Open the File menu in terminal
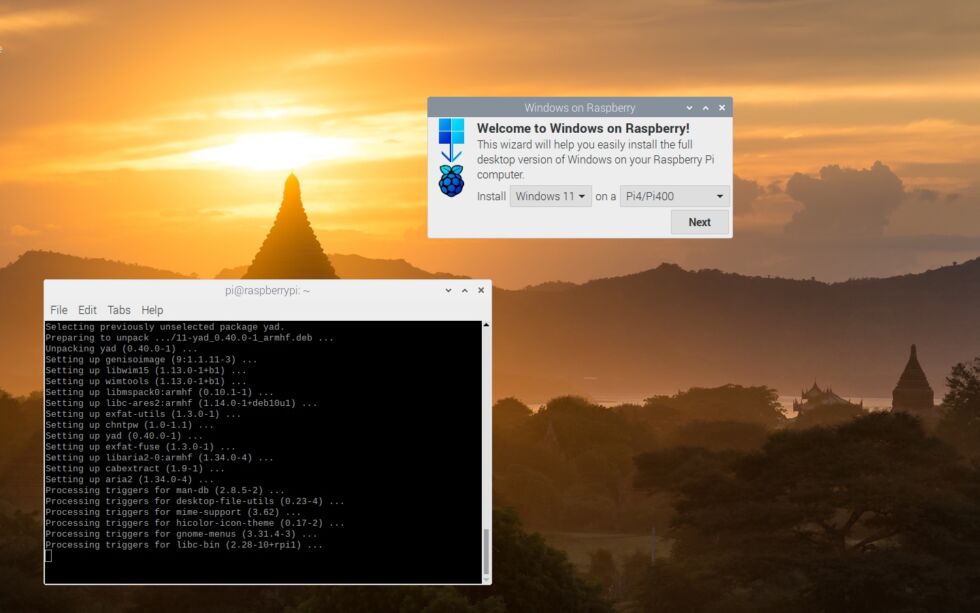The width and height of the screenshot is (980, 613). coord(59,310)
